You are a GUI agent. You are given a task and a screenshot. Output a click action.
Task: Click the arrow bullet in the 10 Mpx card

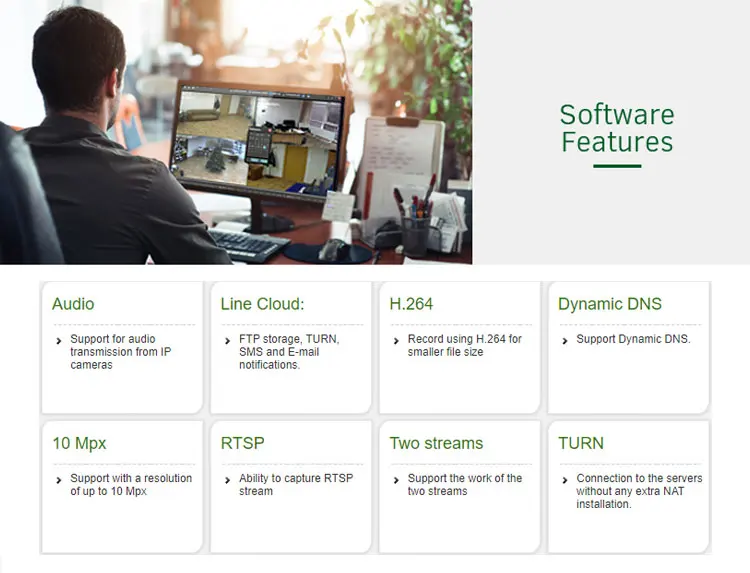point(59,479)
